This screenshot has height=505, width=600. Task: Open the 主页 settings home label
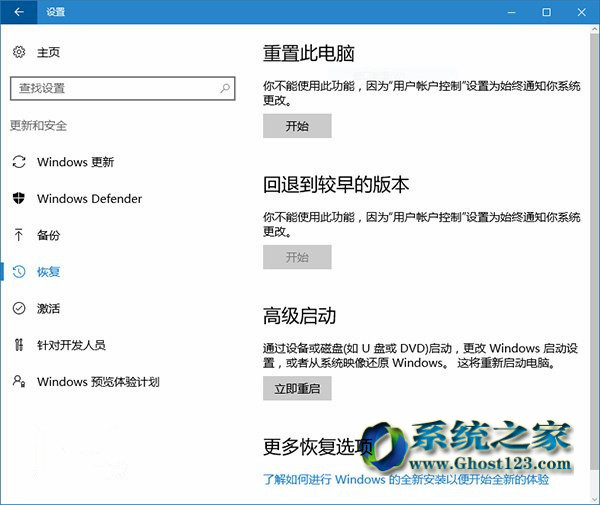[48, 52]
